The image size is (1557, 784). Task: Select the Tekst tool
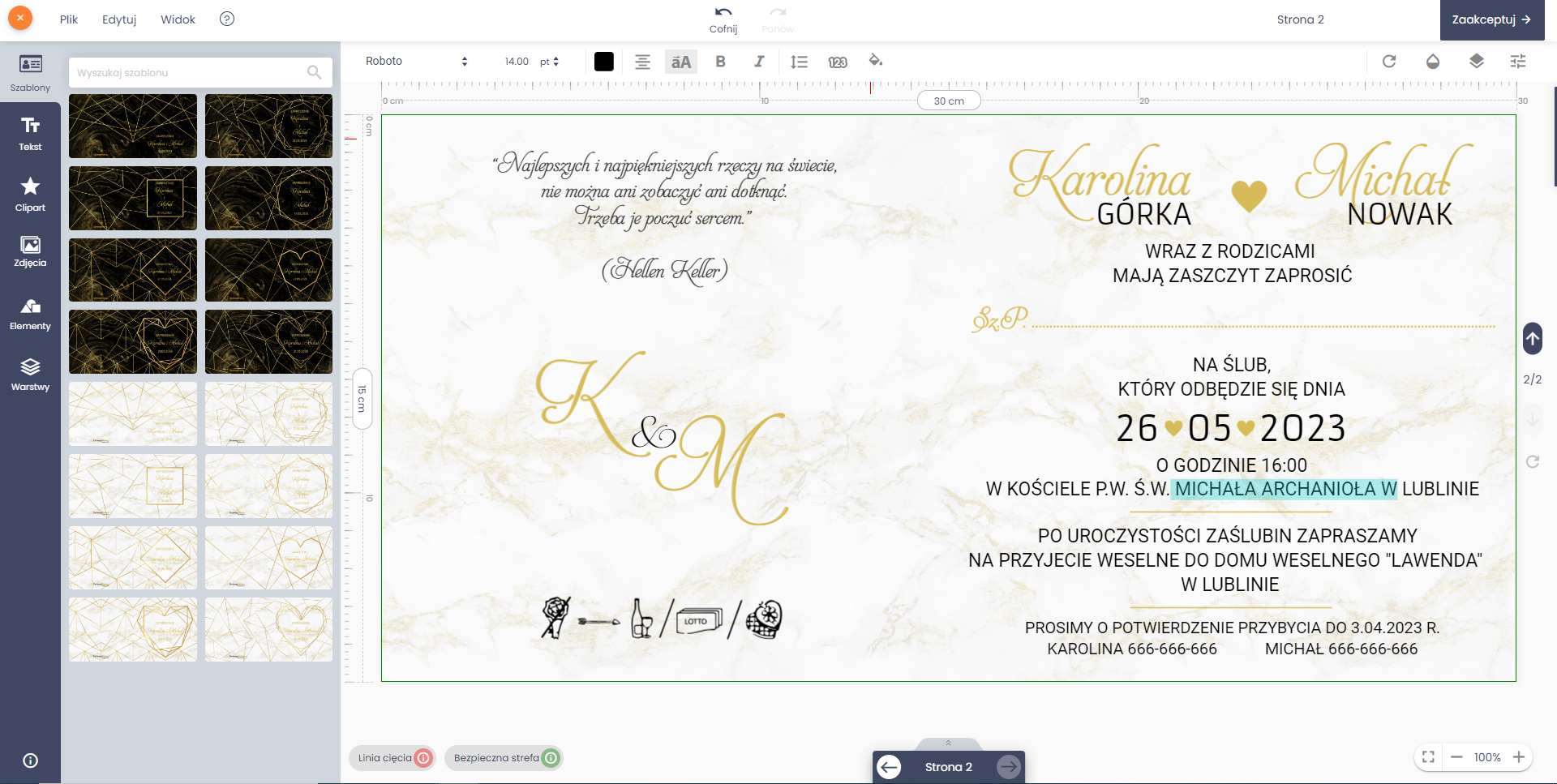click(30, 134)
